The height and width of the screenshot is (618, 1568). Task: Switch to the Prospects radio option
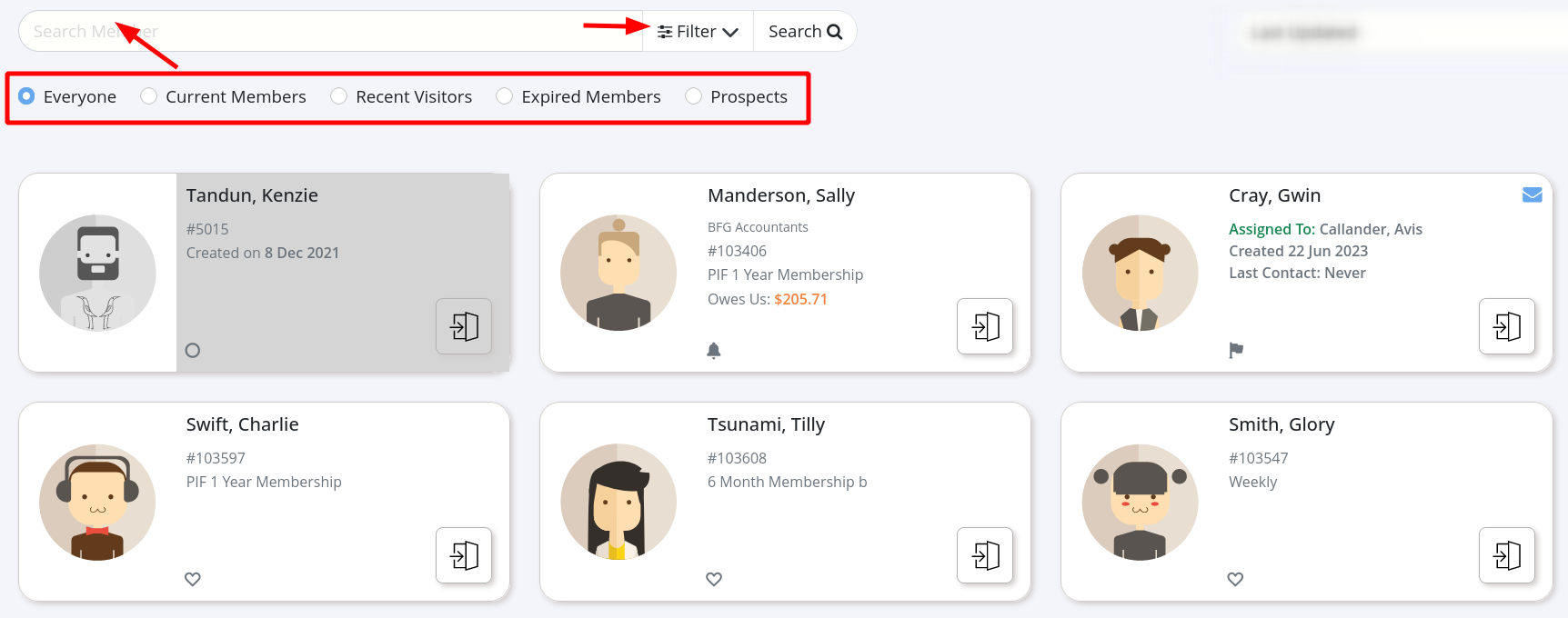click(694, 96)
